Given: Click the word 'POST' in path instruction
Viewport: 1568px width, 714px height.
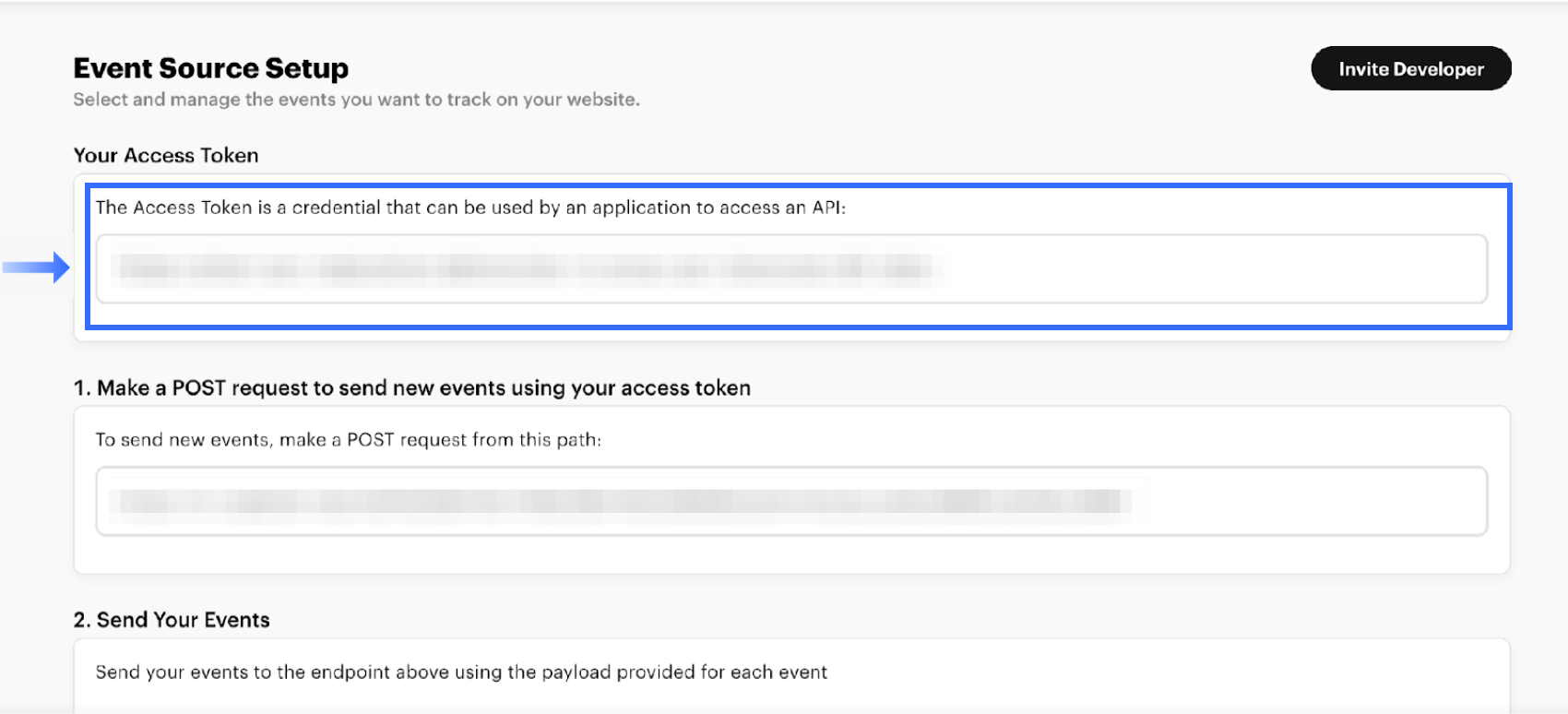Looking at the screenshot, I should coord(370,440).
